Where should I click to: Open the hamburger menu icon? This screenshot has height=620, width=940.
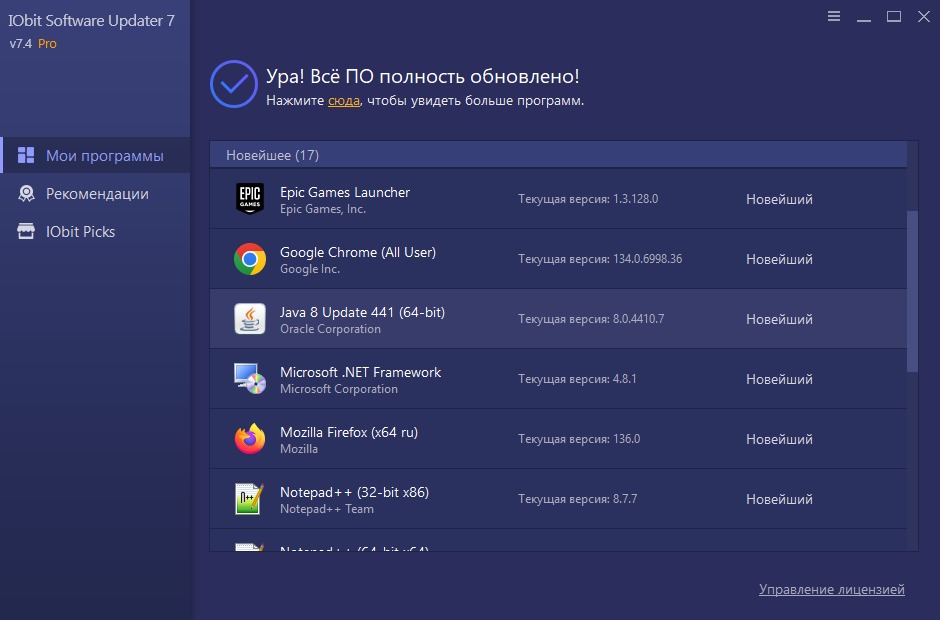coord(833,17)
